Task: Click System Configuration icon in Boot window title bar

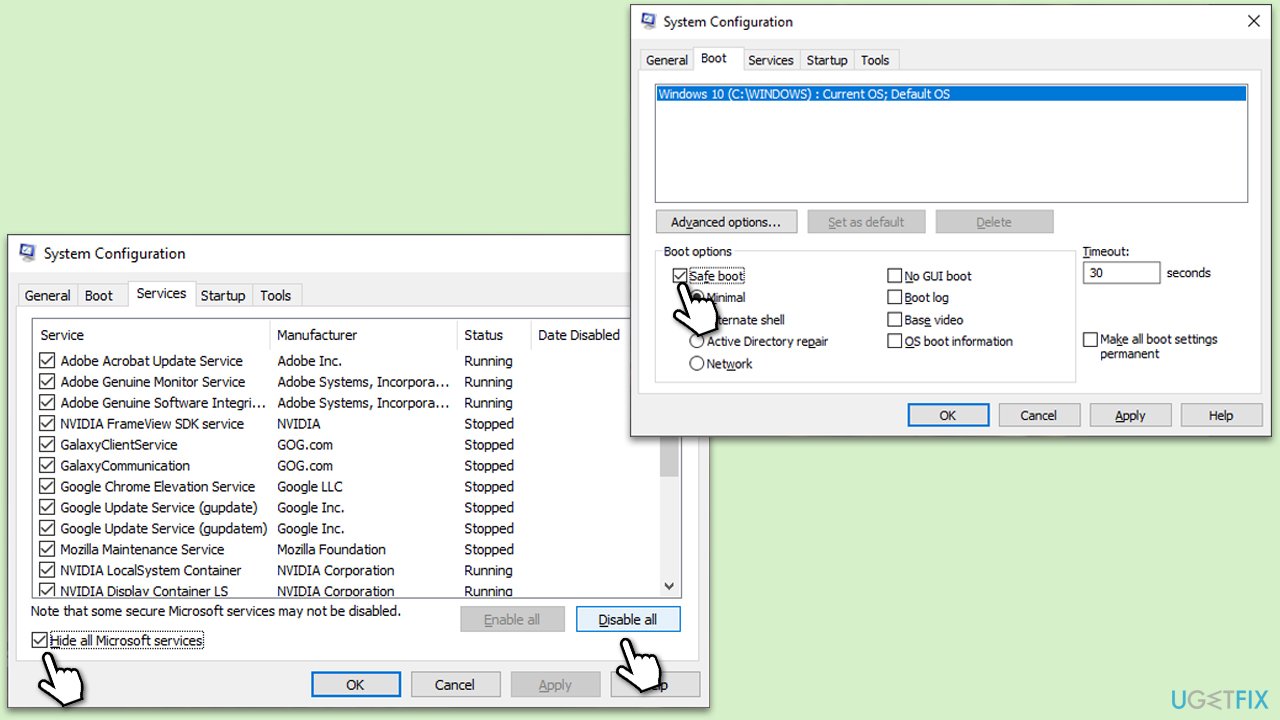Action: pyautogui.click(x=648, y=21)
